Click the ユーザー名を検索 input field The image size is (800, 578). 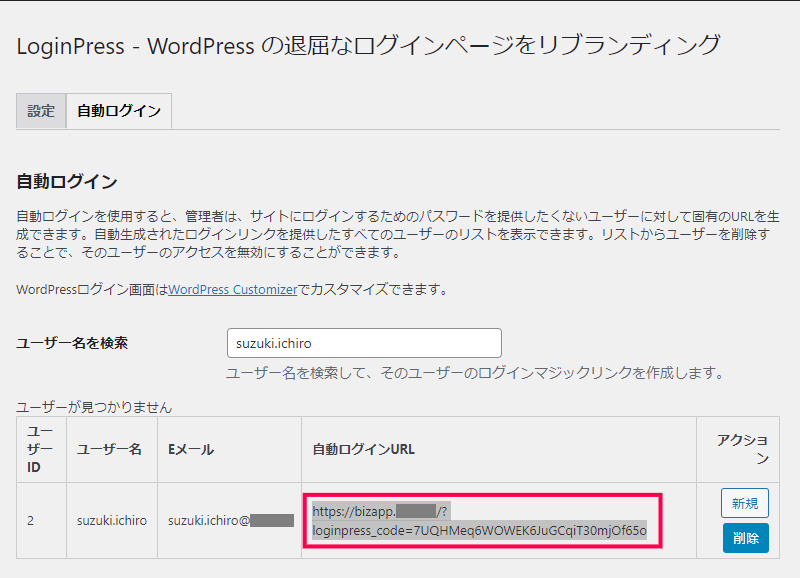click(x=364, y=343)
